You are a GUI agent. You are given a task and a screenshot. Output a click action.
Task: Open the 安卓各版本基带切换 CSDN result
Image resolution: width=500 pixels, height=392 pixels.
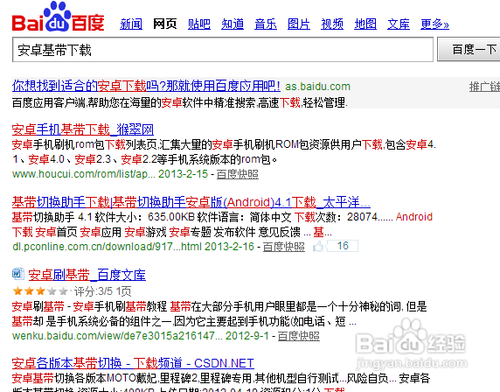pos(133,363)
